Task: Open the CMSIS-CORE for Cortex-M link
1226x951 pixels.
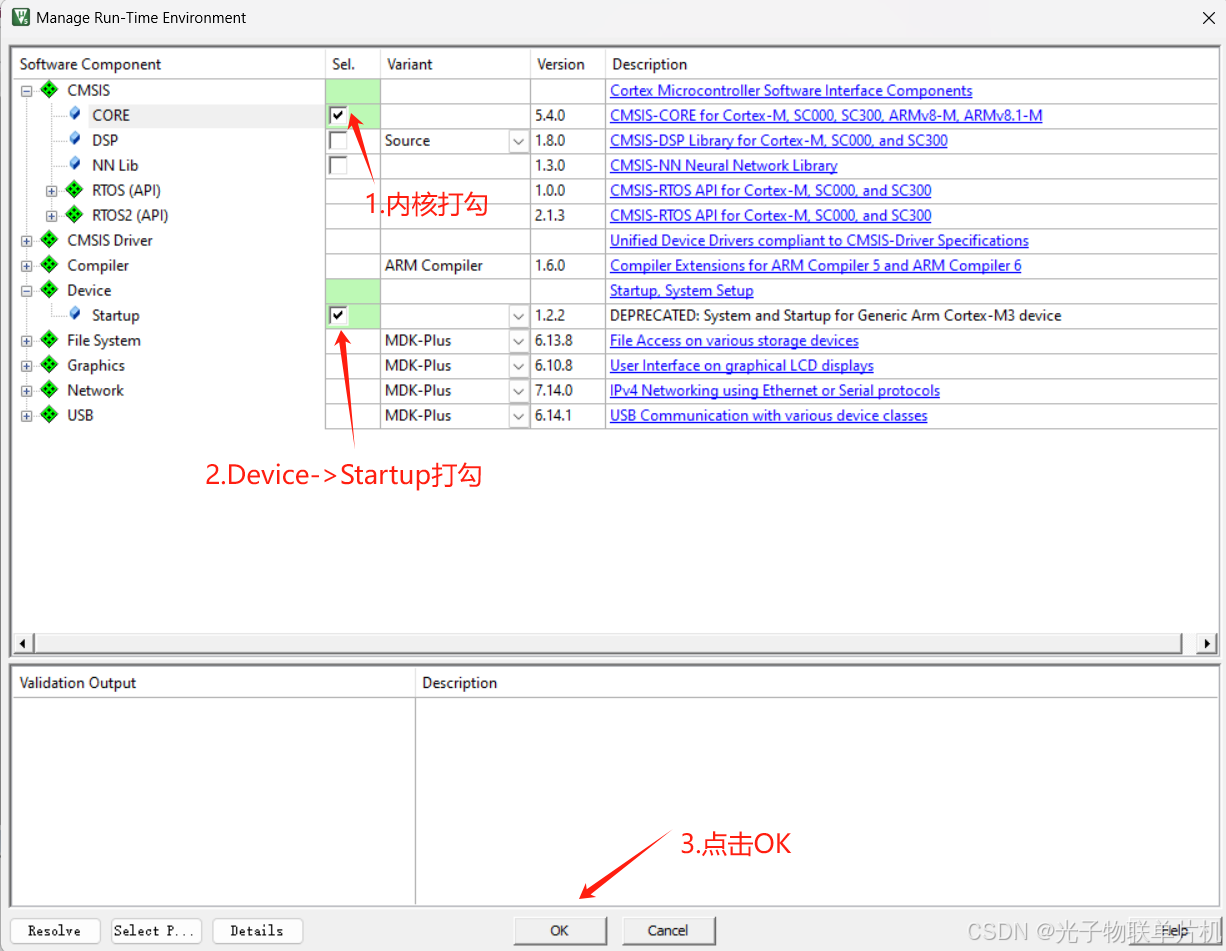Action: point(826,116)
